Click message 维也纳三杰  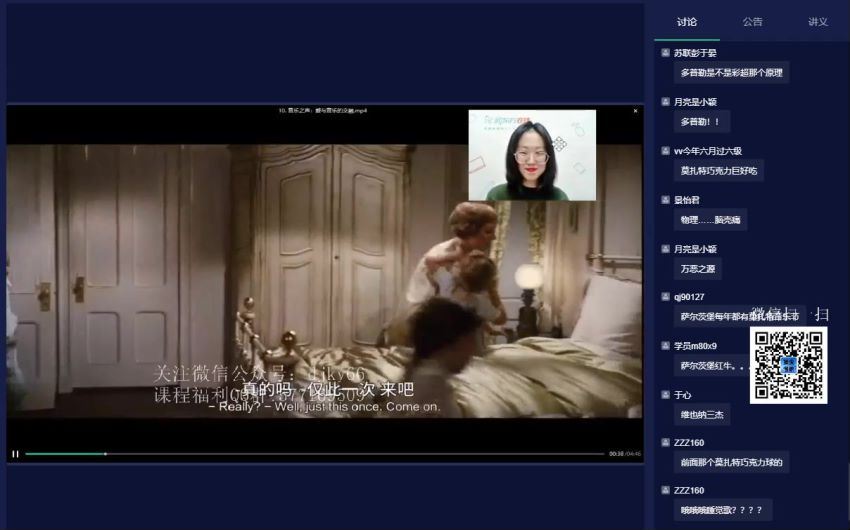pyautogui.click(x=702, y=415)
